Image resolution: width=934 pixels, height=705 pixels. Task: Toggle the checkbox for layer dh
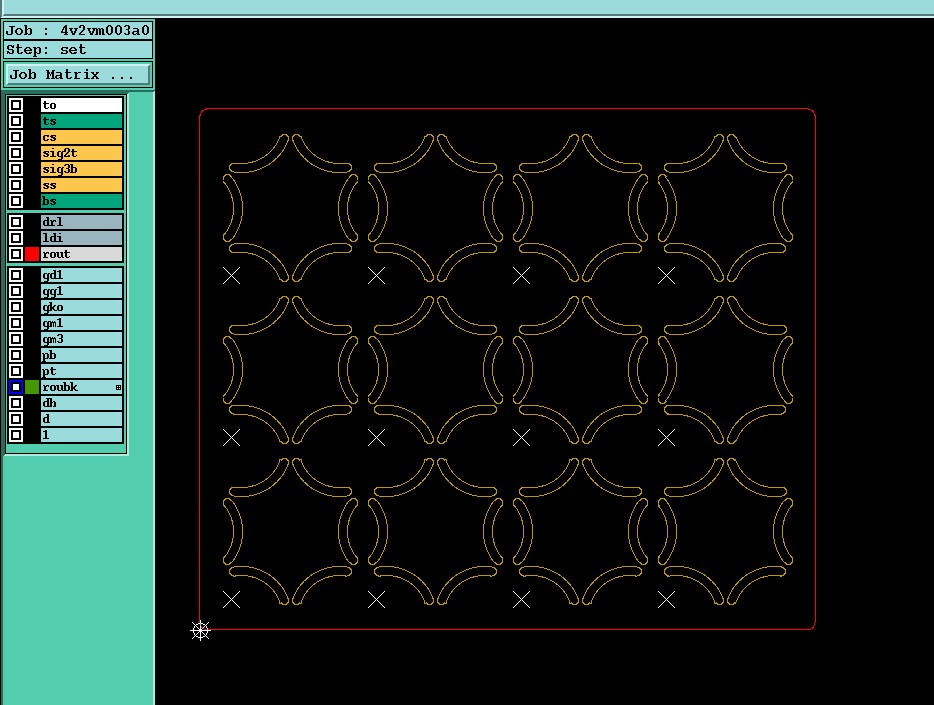16,403
